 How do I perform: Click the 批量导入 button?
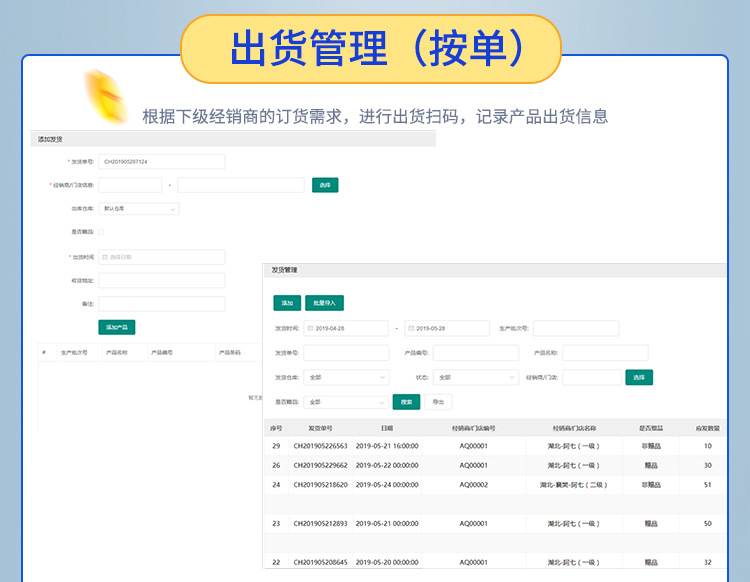pos(324,303)
